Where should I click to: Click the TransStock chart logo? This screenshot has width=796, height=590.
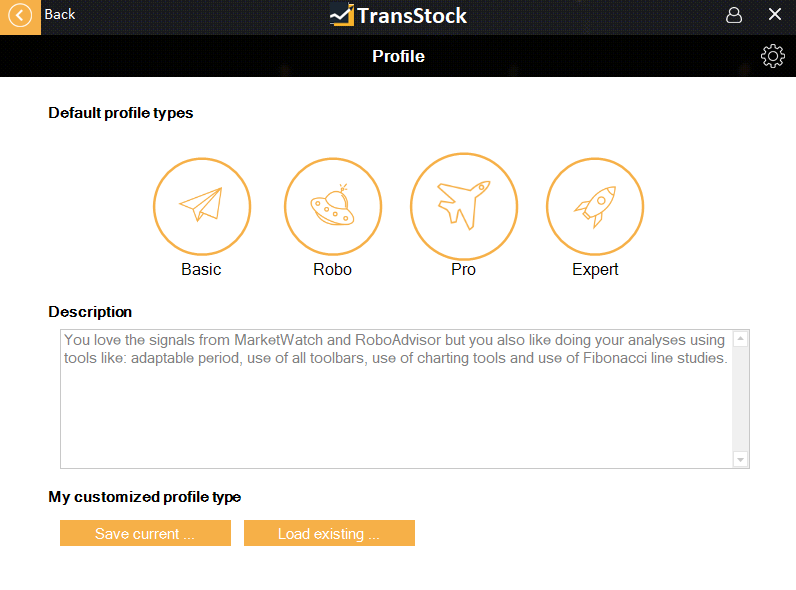(x=342, y=15)
